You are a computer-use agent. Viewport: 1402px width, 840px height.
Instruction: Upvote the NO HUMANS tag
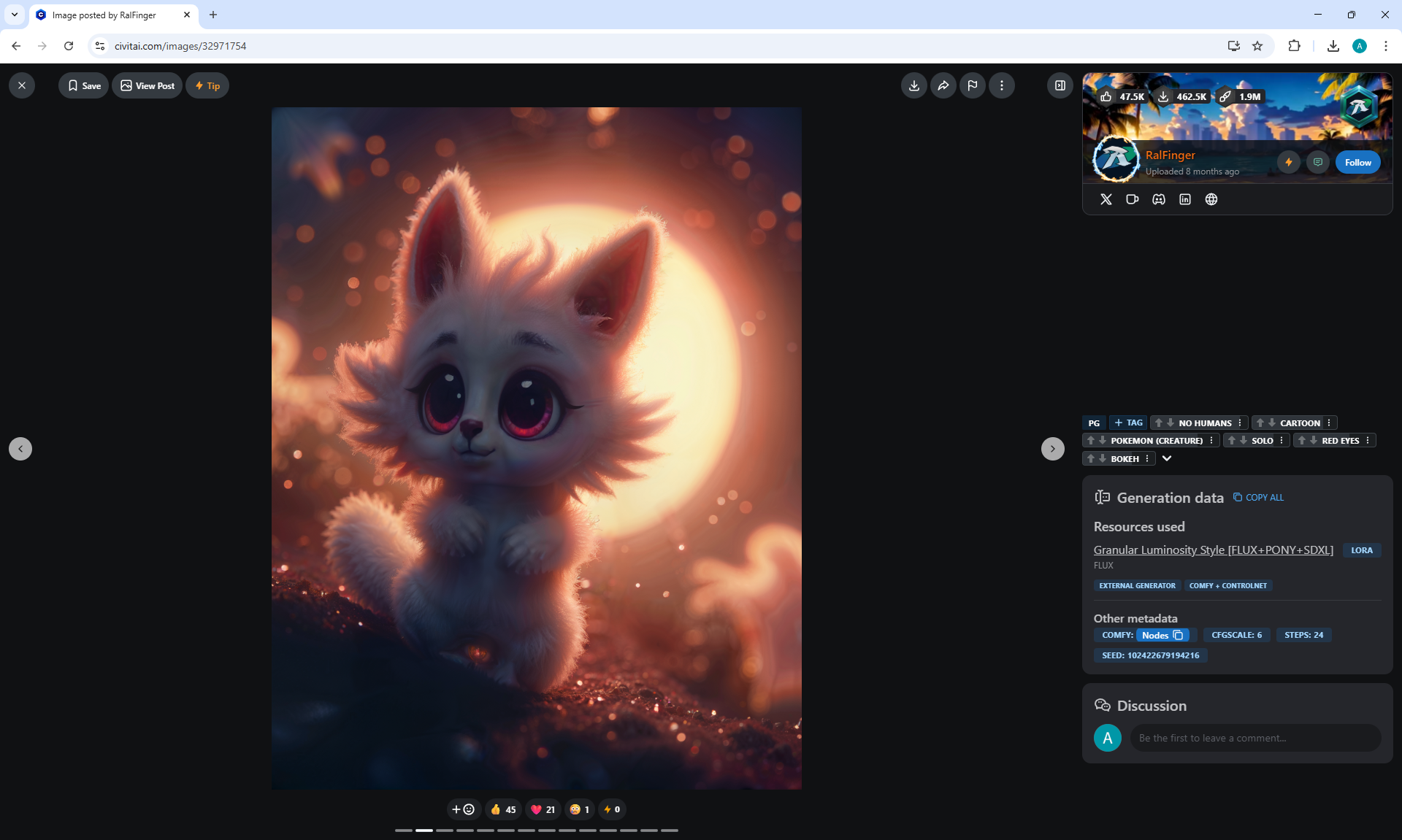click(1159, 423)
